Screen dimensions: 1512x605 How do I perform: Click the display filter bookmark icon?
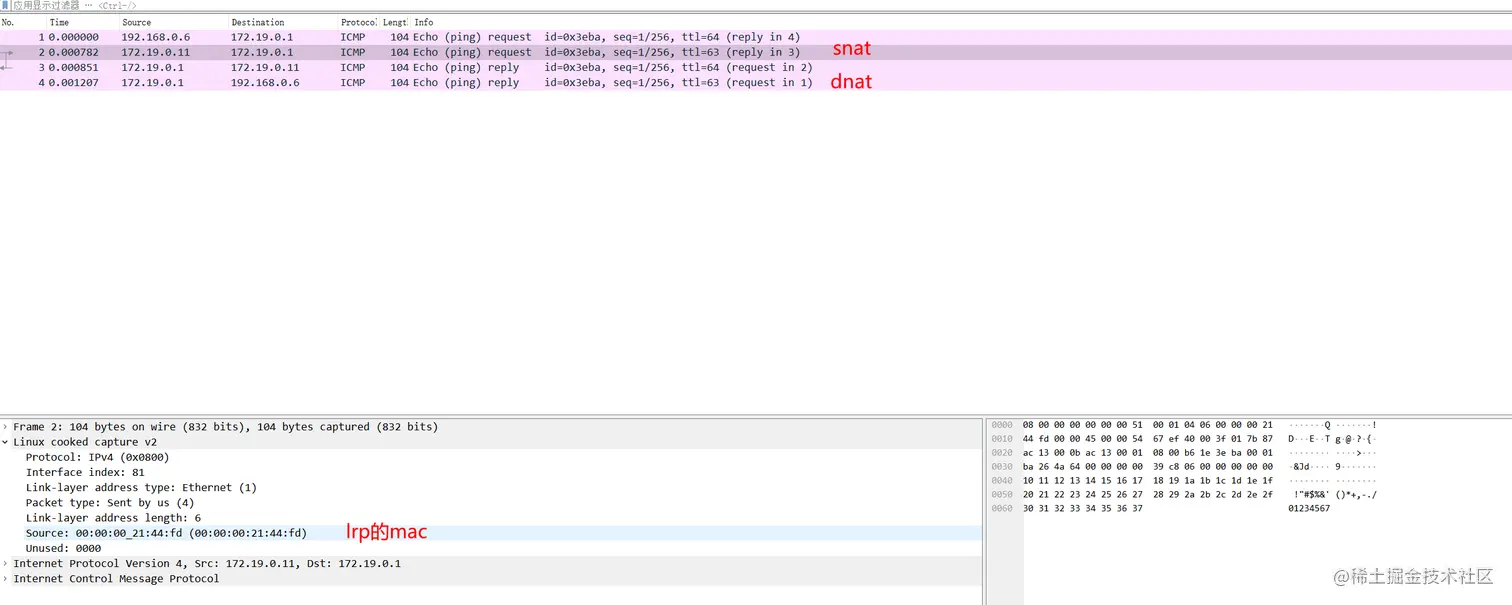pyautogui.click(x=5, y=6)
